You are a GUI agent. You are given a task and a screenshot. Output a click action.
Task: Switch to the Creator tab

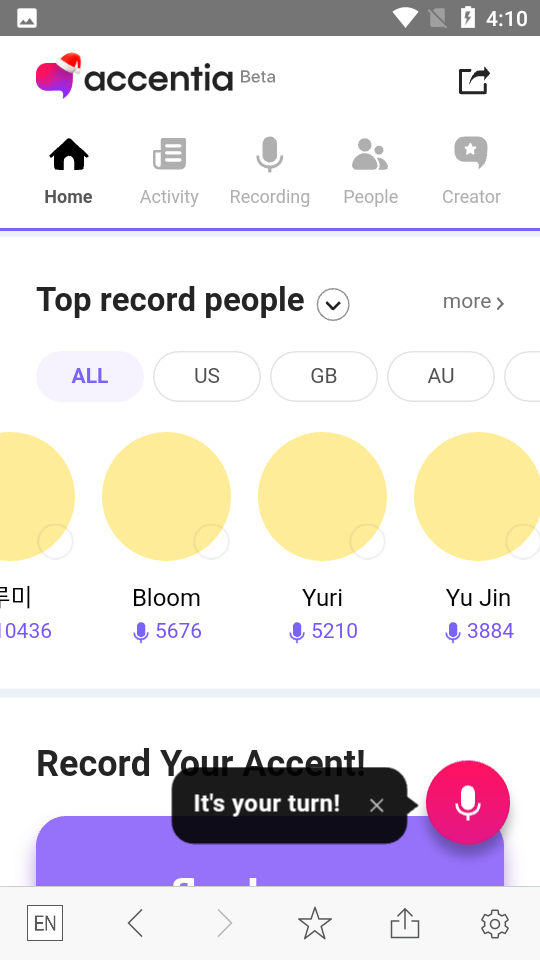point(471,171)
